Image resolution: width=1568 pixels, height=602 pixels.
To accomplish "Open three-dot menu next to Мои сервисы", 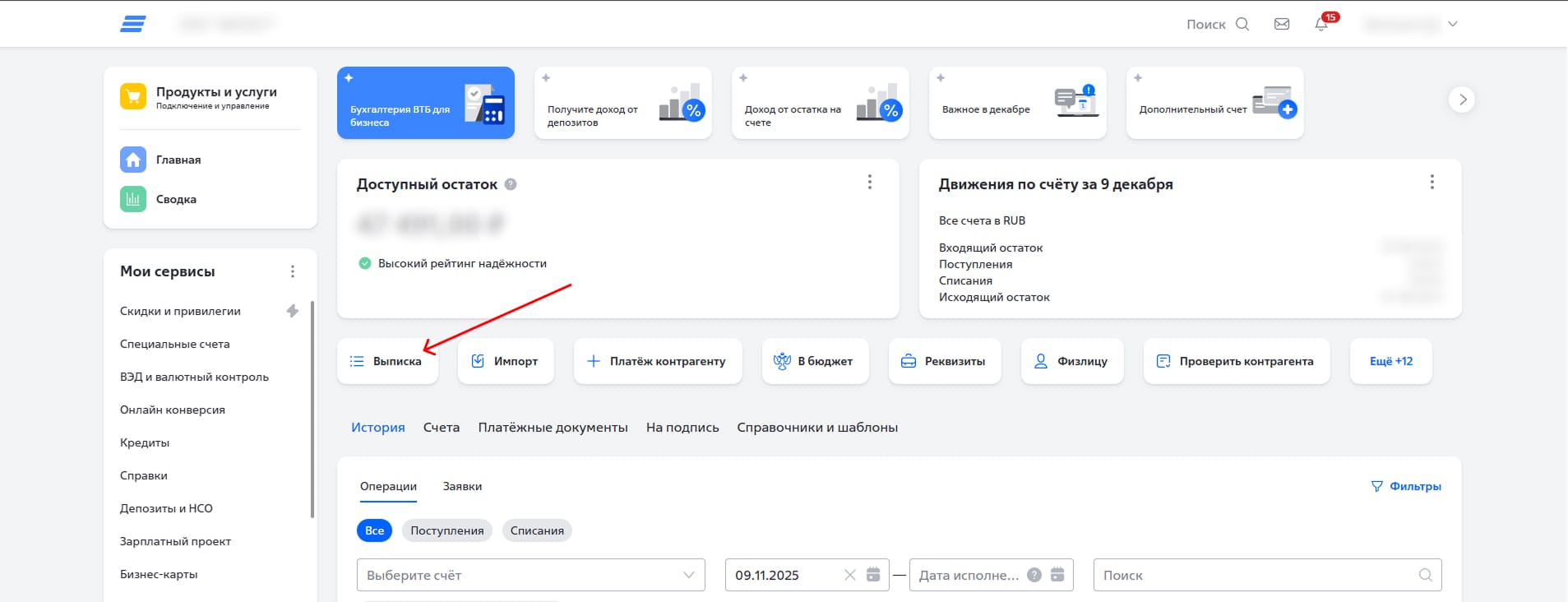I will [293, 271].
